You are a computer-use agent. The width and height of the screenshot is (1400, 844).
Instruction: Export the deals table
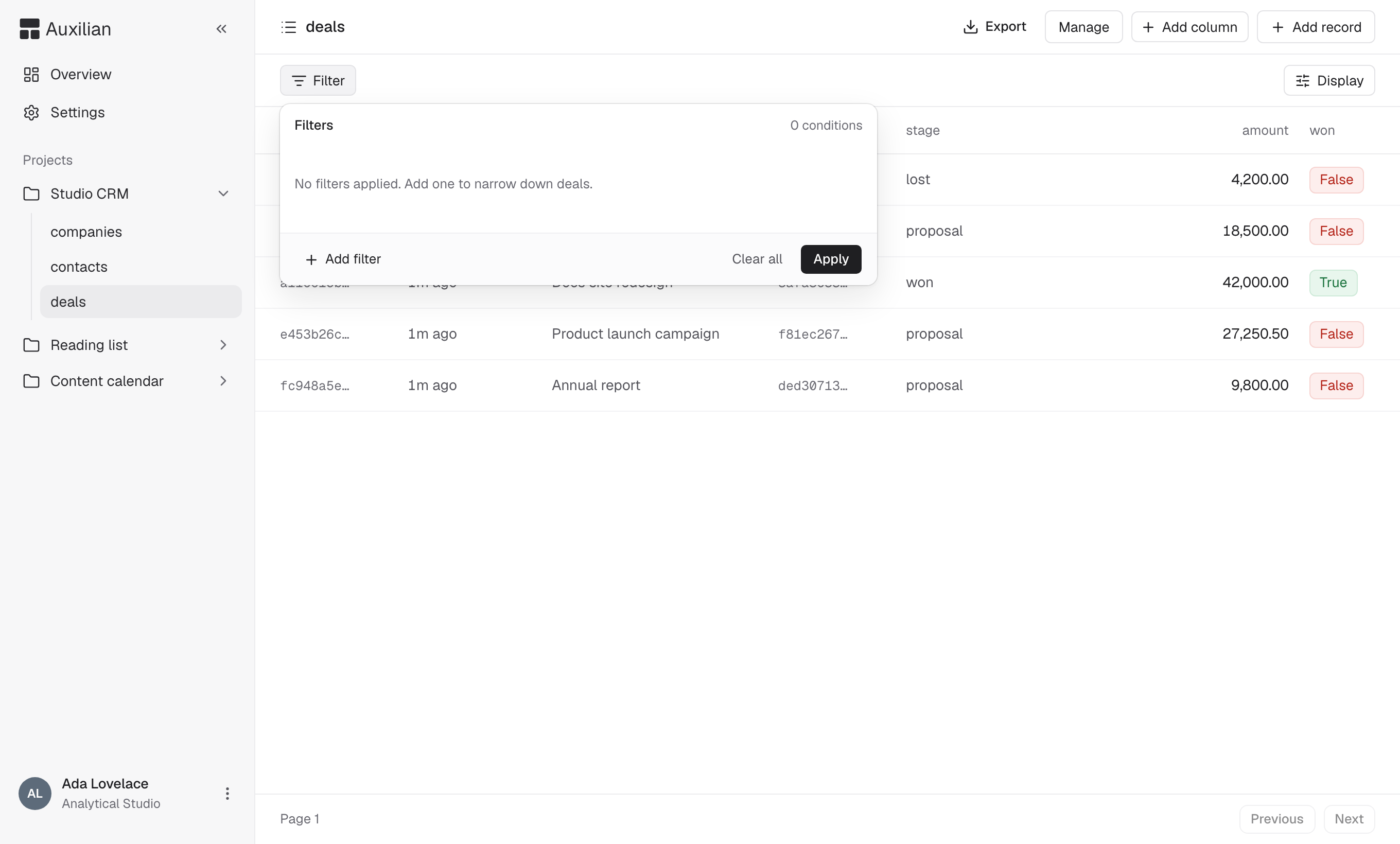(x=994, y=27)
